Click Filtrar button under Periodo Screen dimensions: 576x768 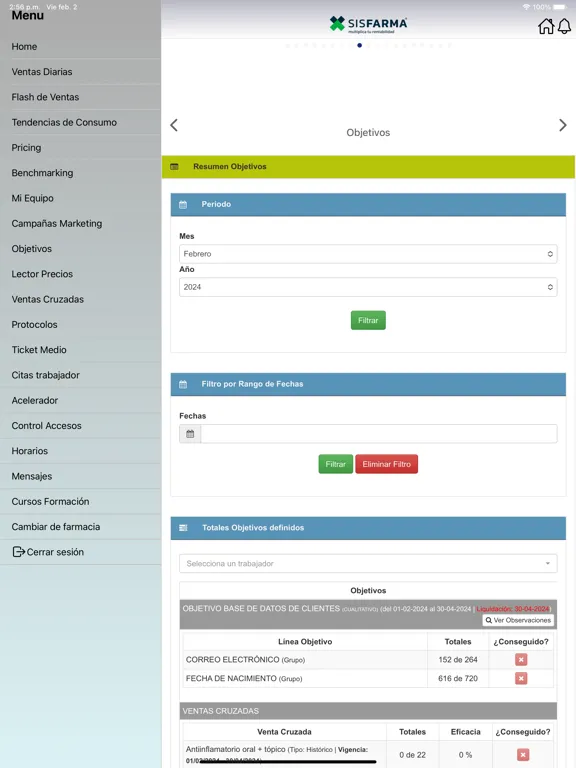[x=368, y=320]
